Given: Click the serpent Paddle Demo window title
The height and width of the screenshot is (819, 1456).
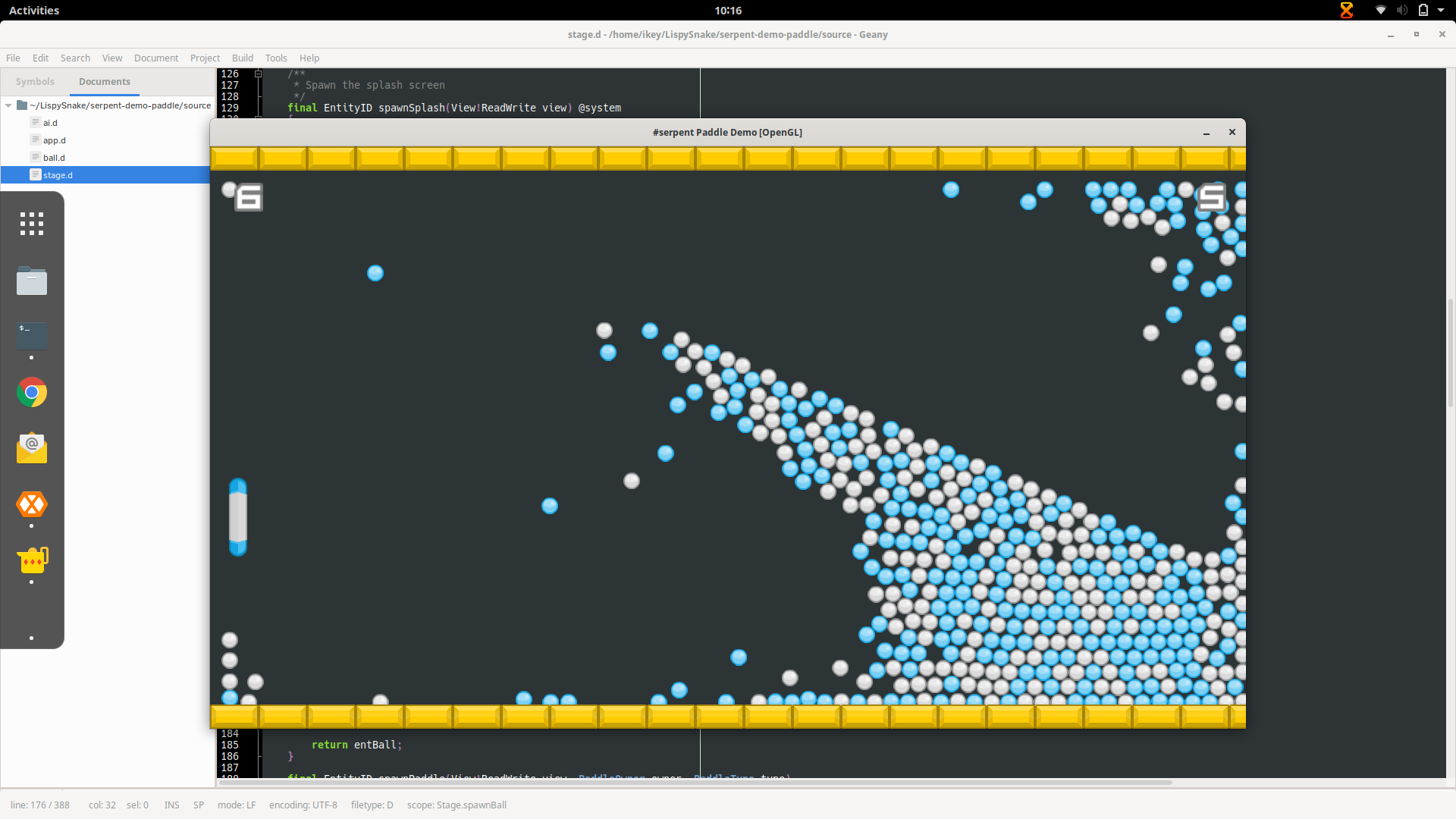Looking at the screenshot, I should point(727,132).
